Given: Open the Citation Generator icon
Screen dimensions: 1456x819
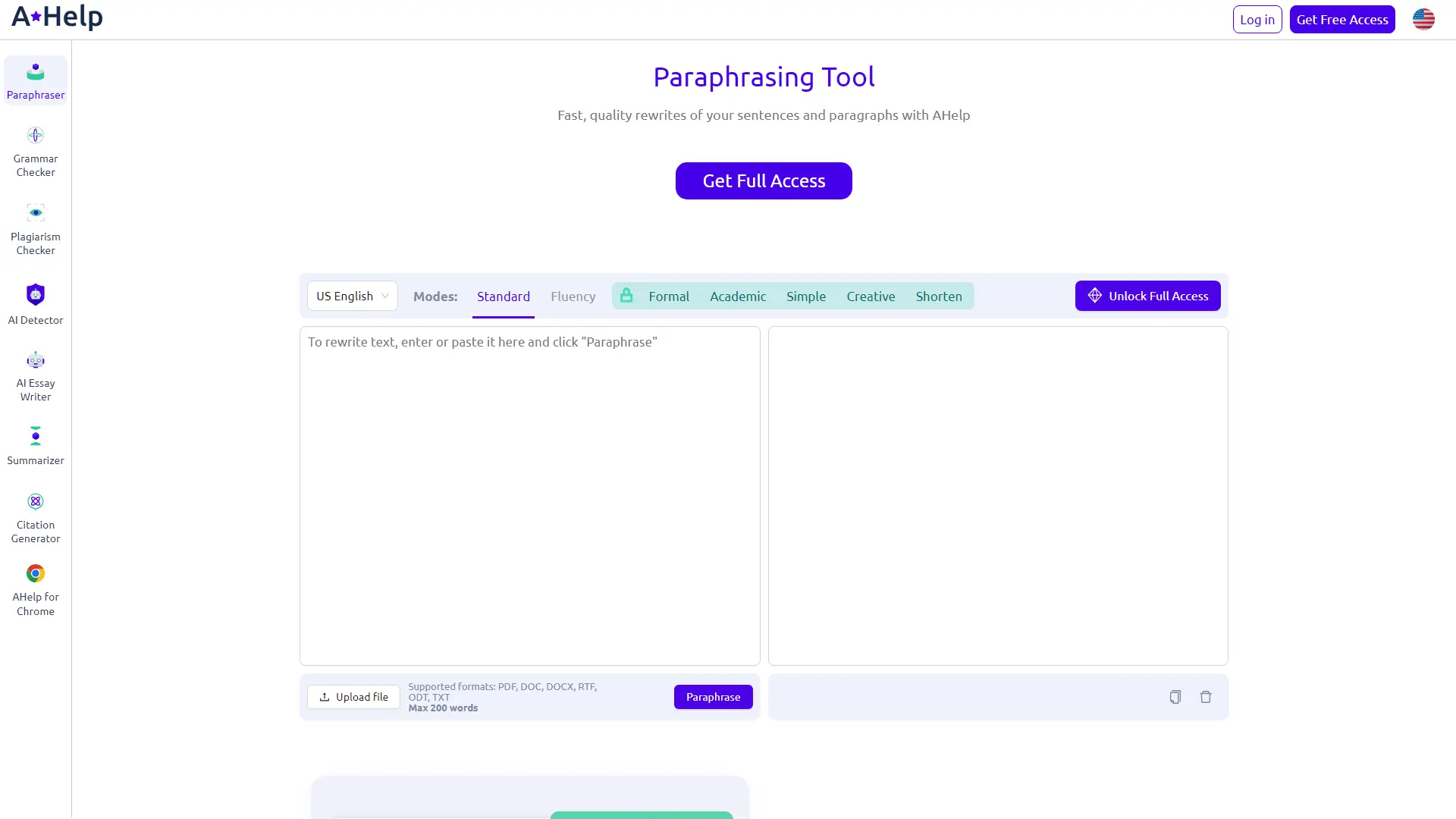Looking at the screenshot, I should pos(36,502).
